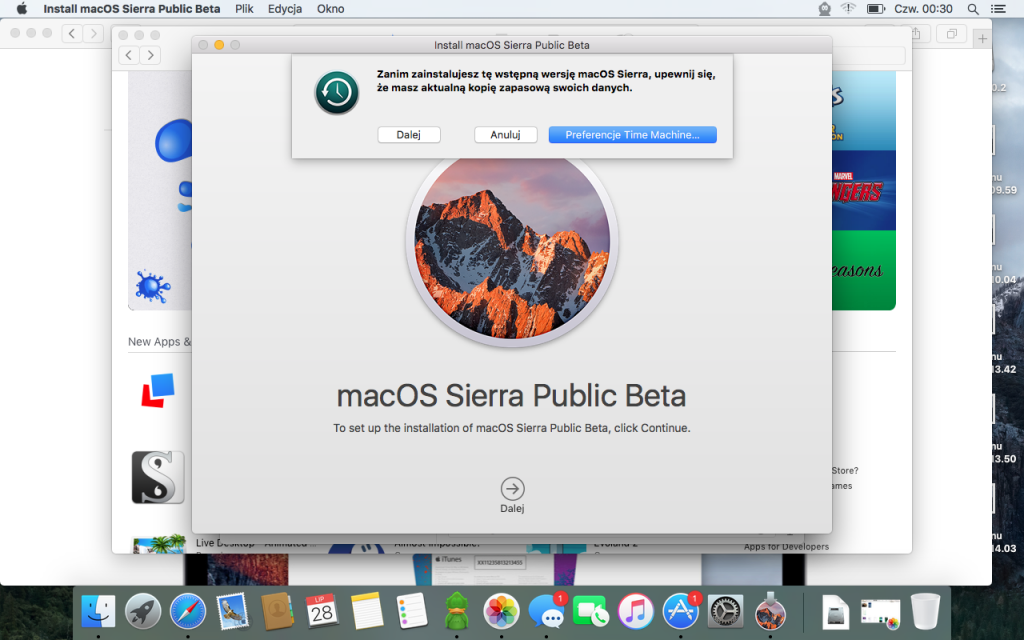Click the Avengers banner in App Store
Image resolution: width=1024 pixels, height=640 pixels.
[863, 190]
